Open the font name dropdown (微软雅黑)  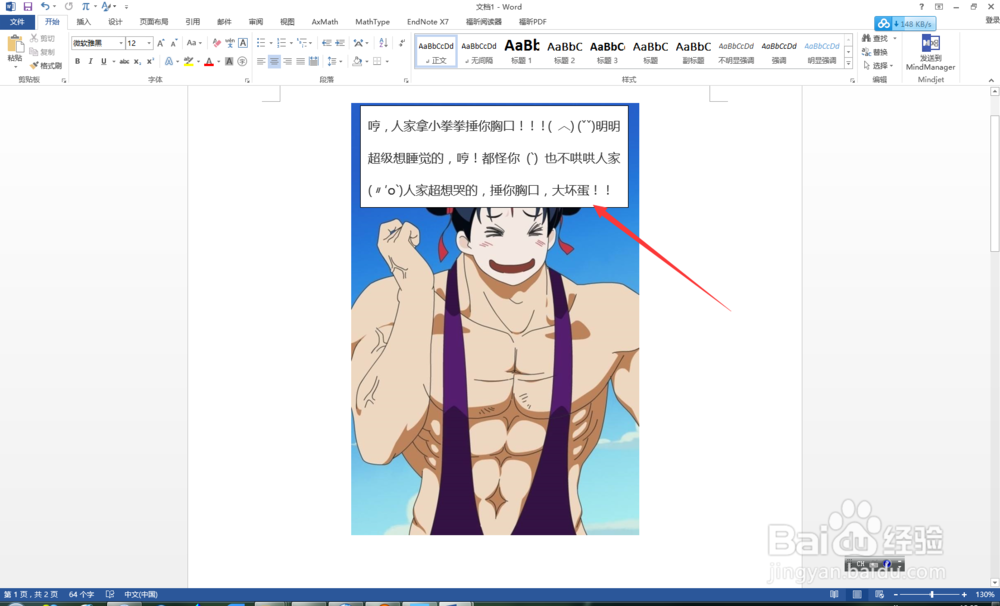click(x=121, y=43)
